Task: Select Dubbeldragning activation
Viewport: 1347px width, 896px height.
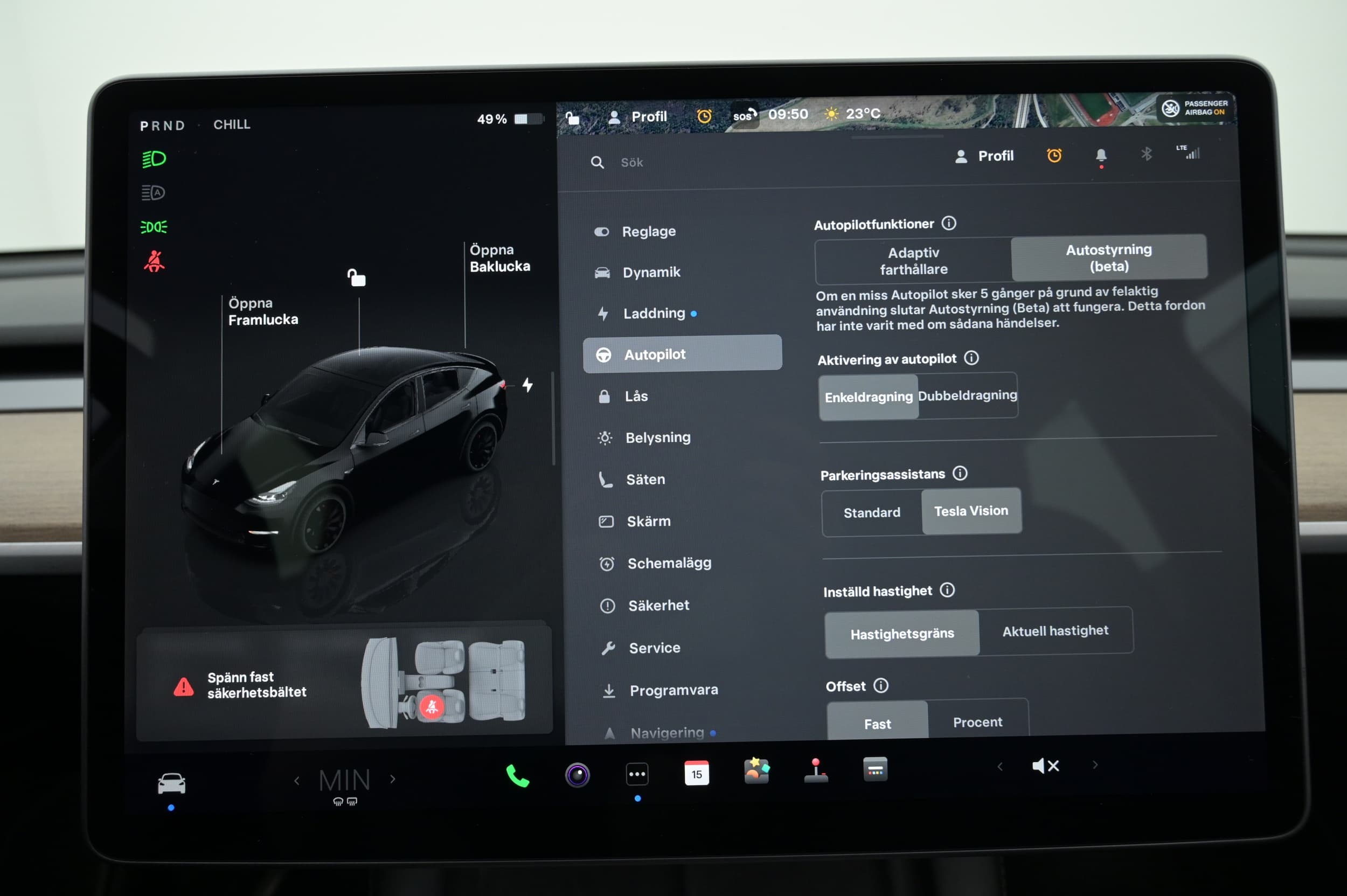Action: (968, 395)
